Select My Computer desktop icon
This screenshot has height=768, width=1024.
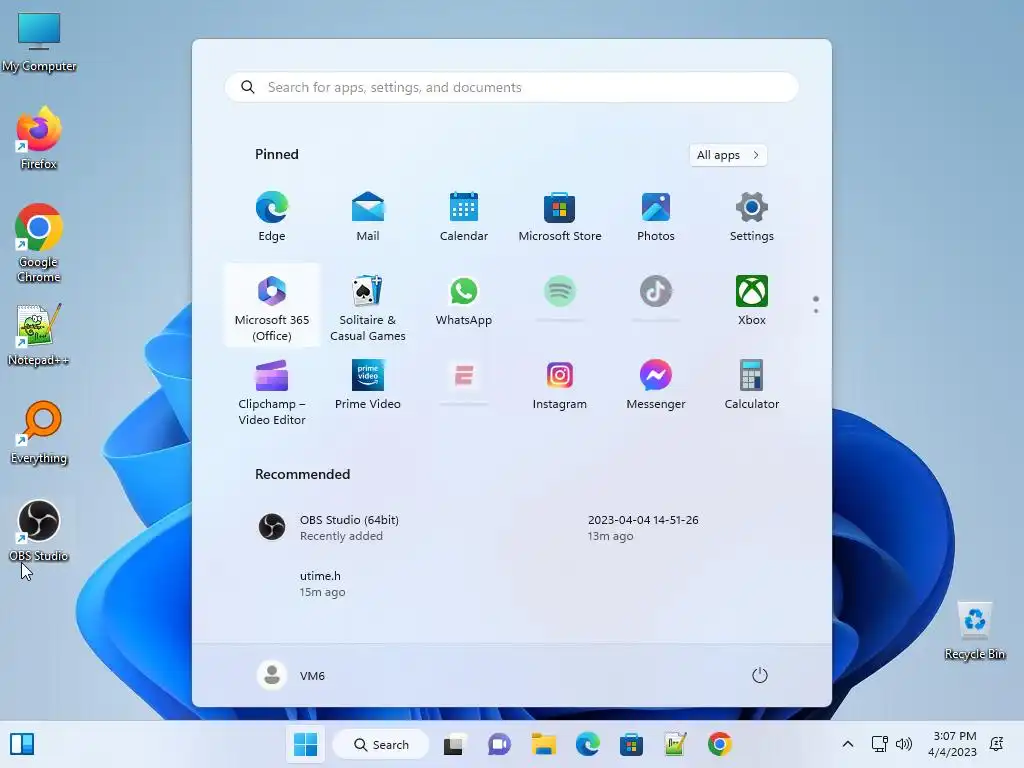click(x=39, y=42)
